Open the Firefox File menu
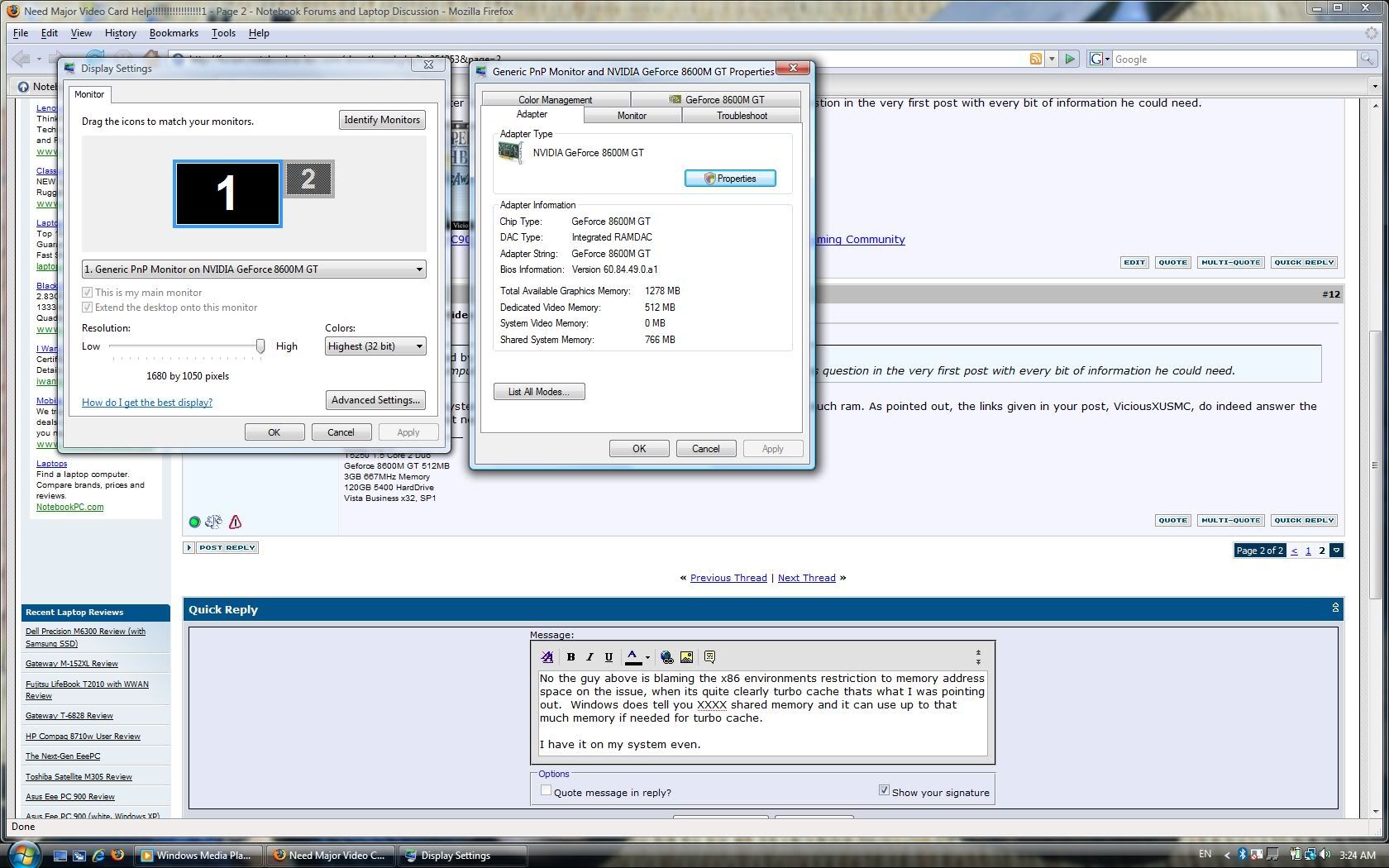The width and height of the screenshot is (1389, 868). (21, 33)
